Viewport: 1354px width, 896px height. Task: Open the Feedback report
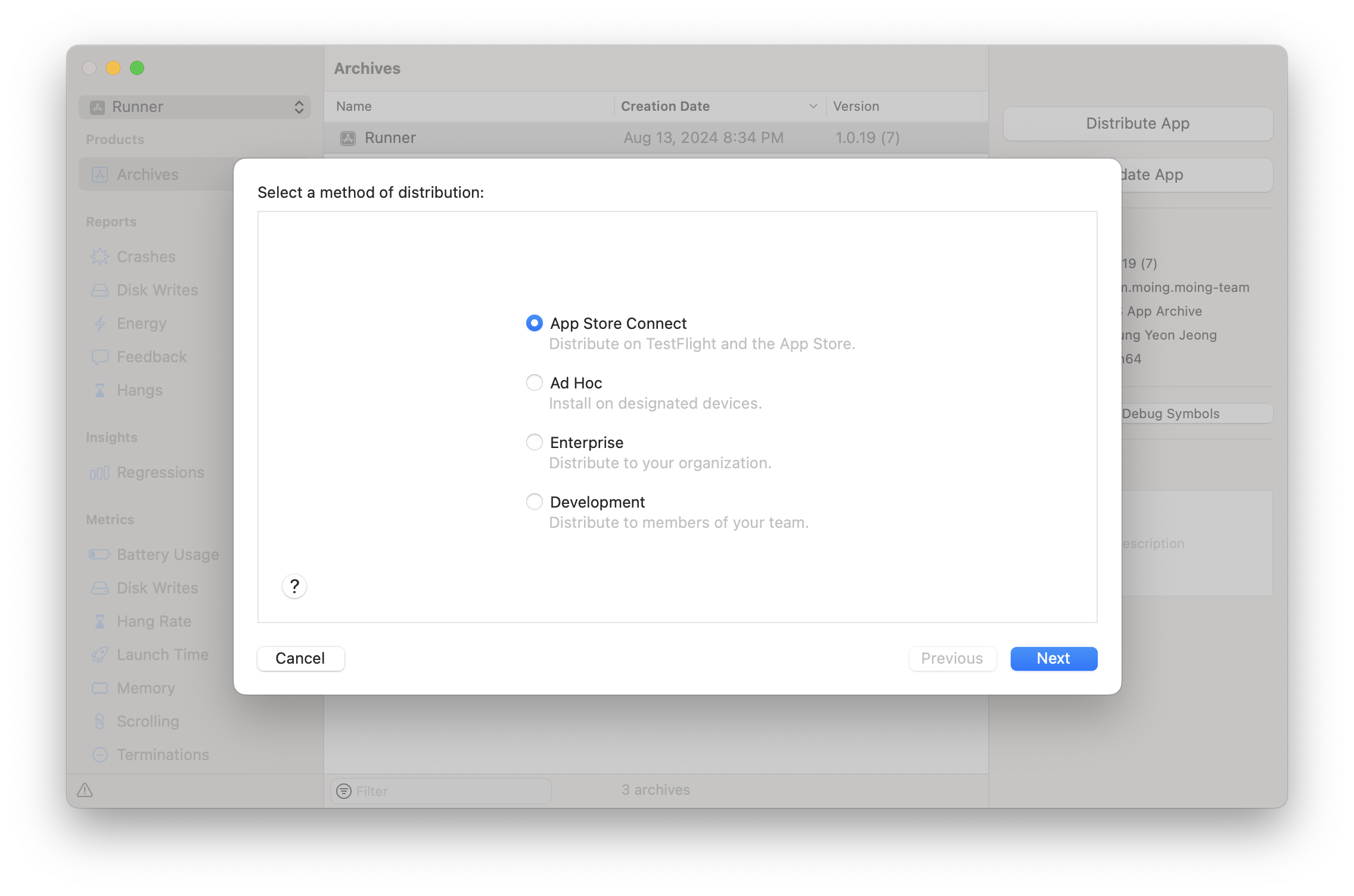(x=151, y=357)
